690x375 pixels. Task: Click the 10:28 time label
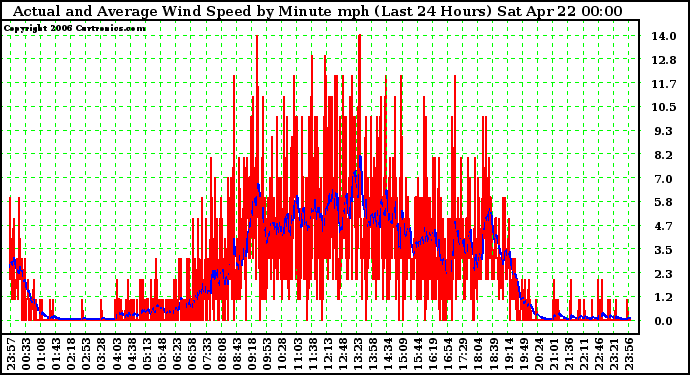(282, 353)
